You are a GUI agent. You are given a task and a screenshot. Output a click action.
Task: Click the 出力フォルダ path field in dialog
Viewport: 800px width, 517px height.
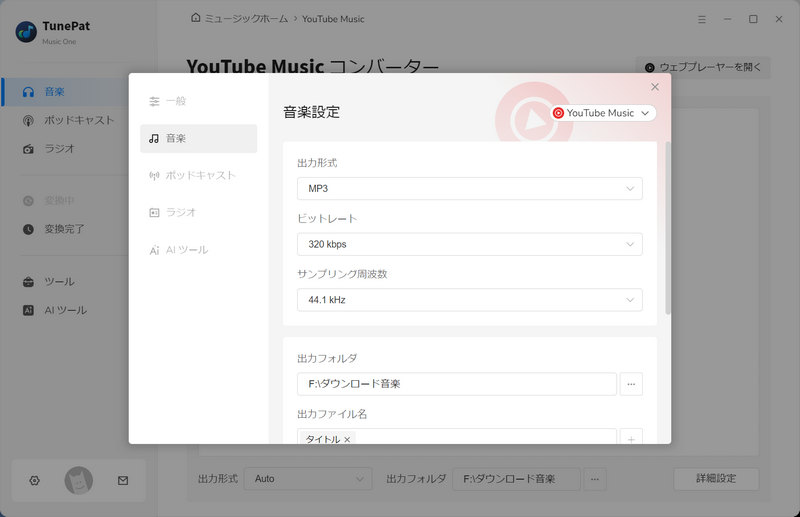(457, 384)
